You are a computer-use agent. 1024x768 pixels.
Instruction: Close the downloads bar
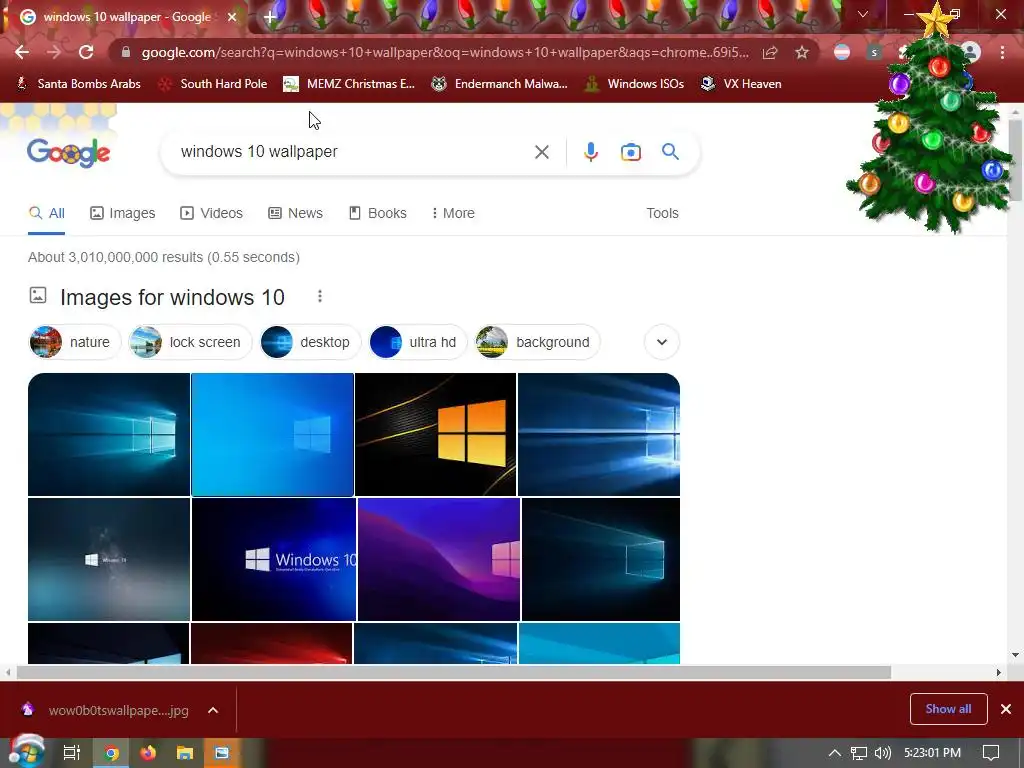pyautogui.click(x=1006, y=709)
